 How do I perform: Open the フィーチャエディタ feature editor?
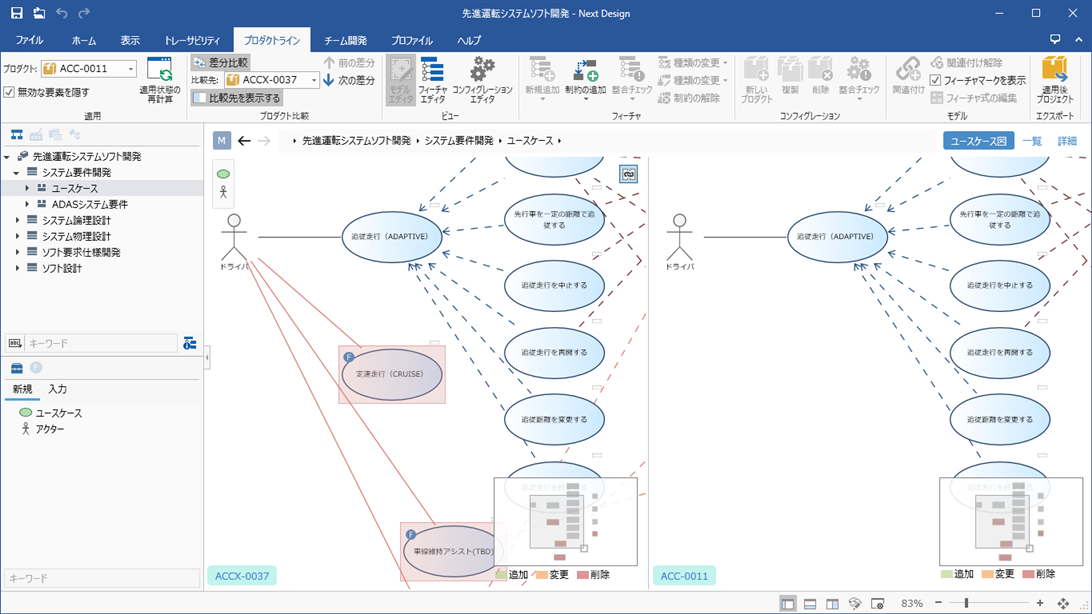pos(432,72)
